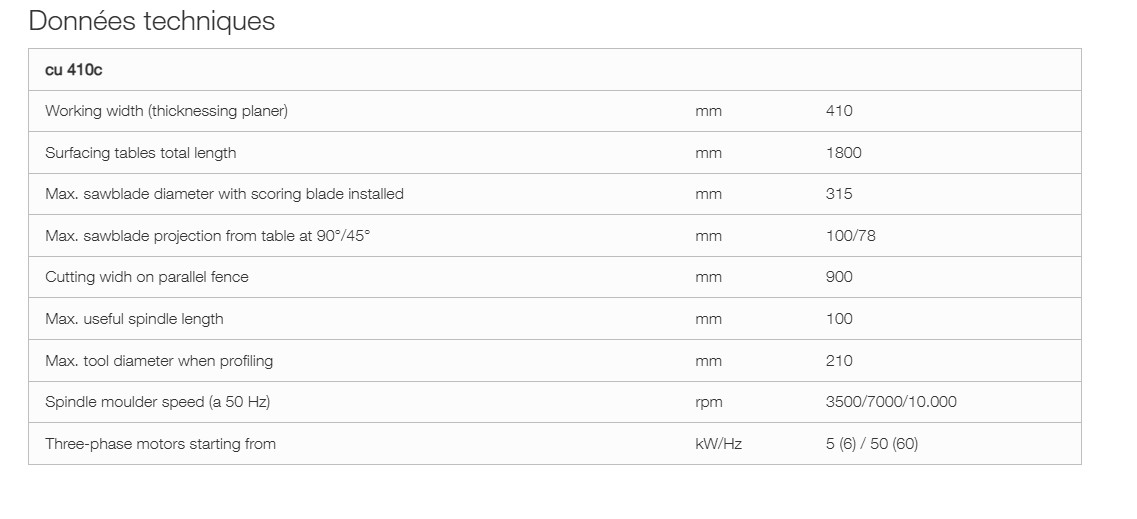Screen dimensions: 1137x519
Task: Click the "5 (6) / 50 (60)" motor value
Action: (x=871, y=444)
